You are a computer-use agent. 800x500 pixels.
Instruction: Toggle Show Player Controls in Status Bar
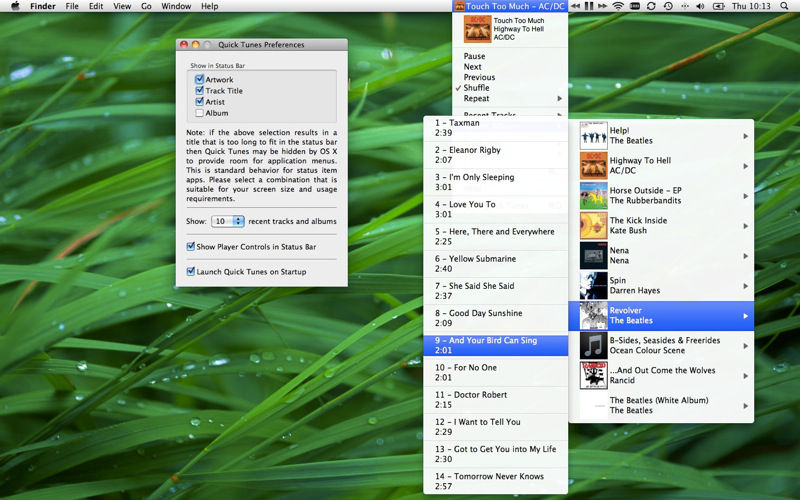(191, 246)
